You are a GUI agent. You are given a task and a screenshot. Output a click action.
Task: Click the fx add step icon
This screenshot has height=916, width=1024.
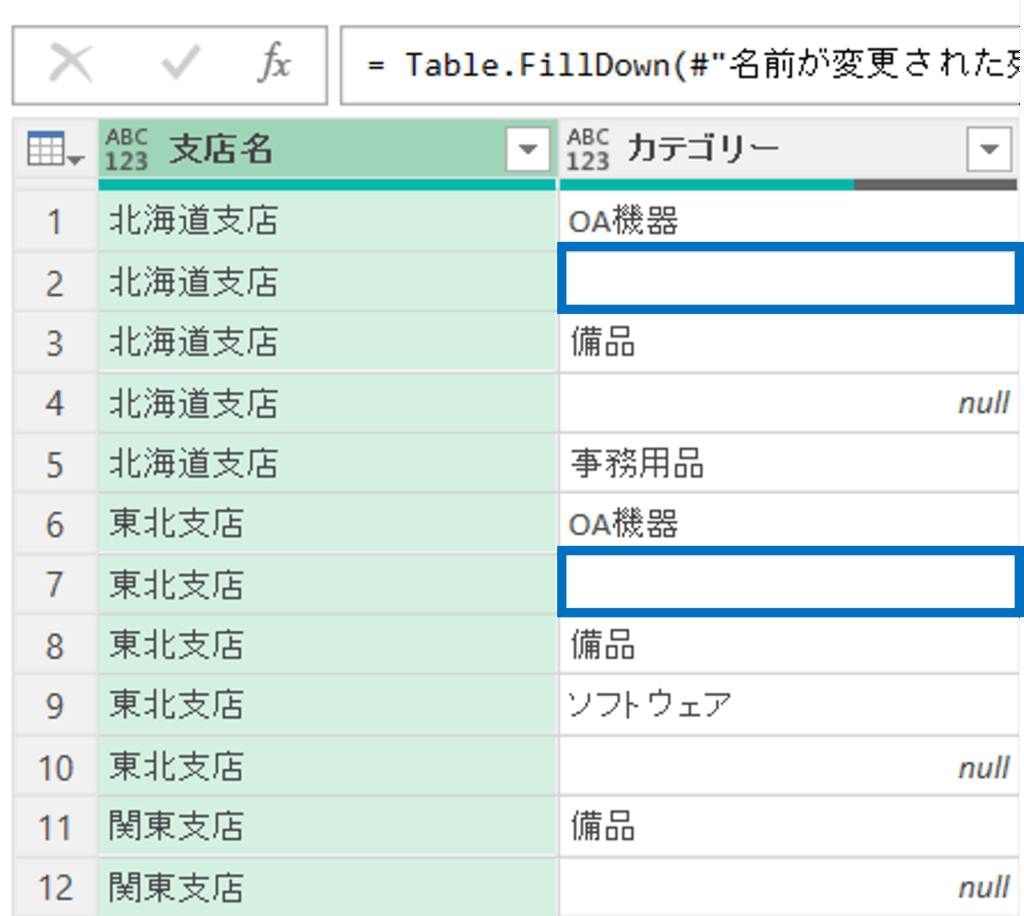pyautogui.click(x=273, y=65)
